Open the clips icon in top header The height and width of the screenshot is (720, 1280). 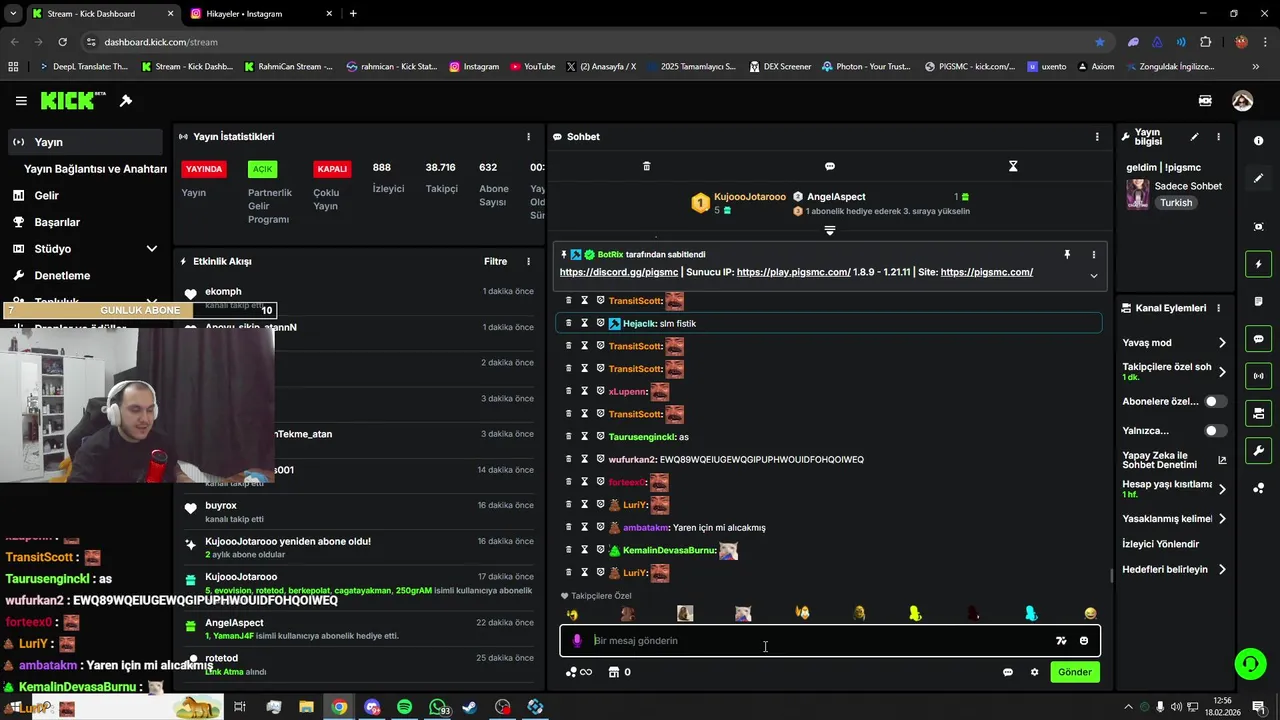(1205, 101)
